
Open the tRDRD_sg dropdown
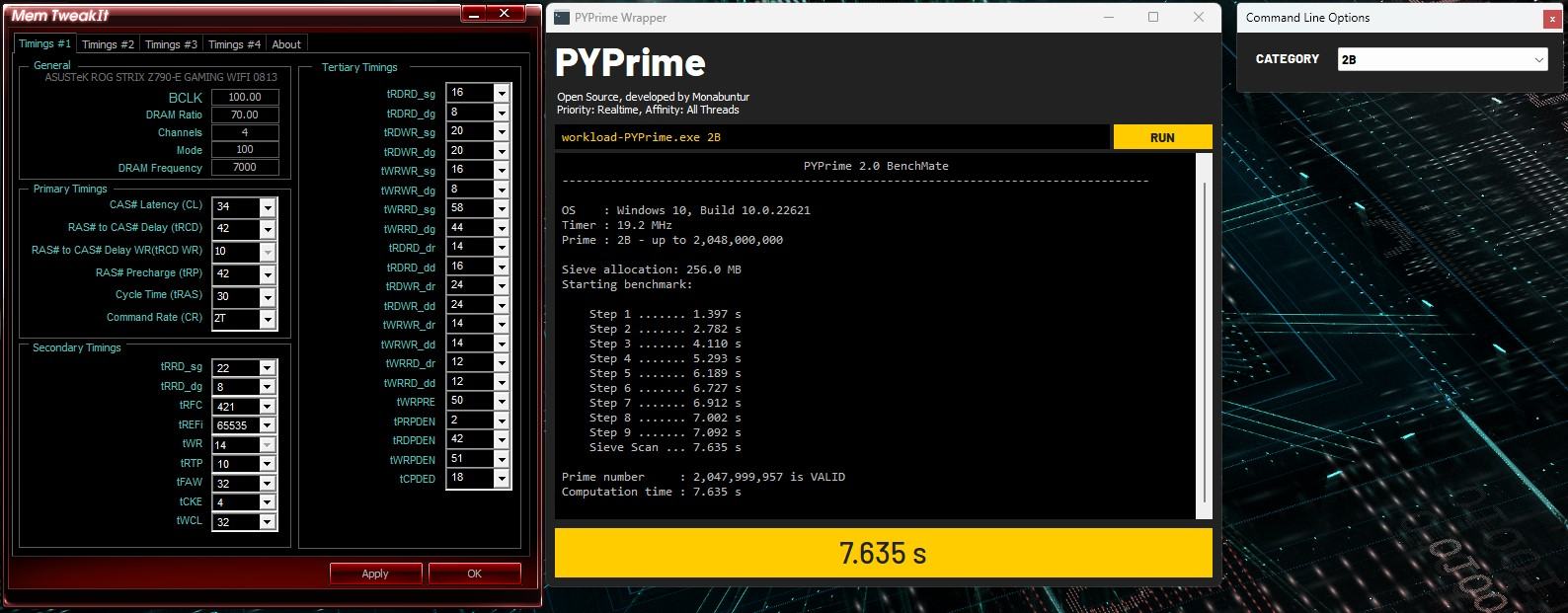[502, 93]
